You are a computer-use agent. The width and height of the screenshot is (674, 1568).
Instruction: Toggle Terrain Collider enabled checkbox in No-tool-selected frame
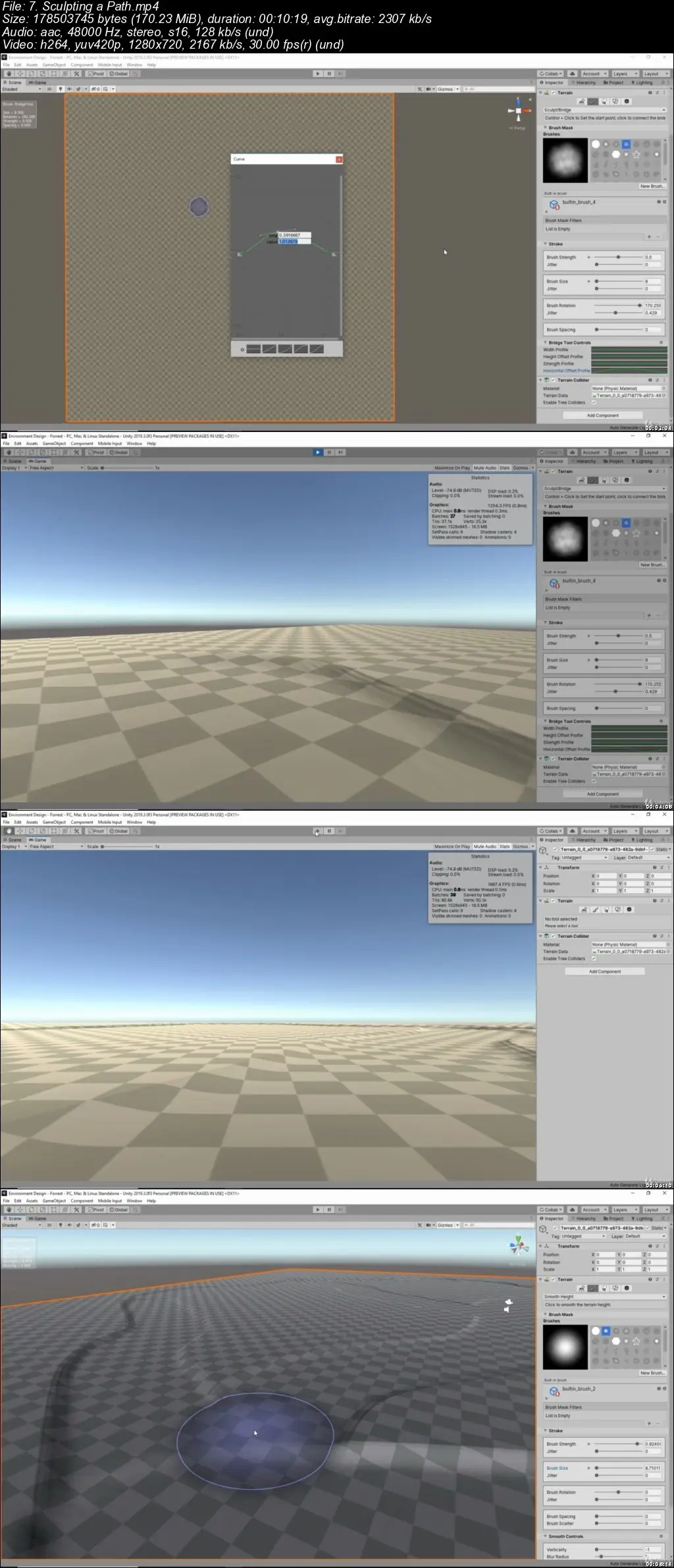tap(554, 936)
